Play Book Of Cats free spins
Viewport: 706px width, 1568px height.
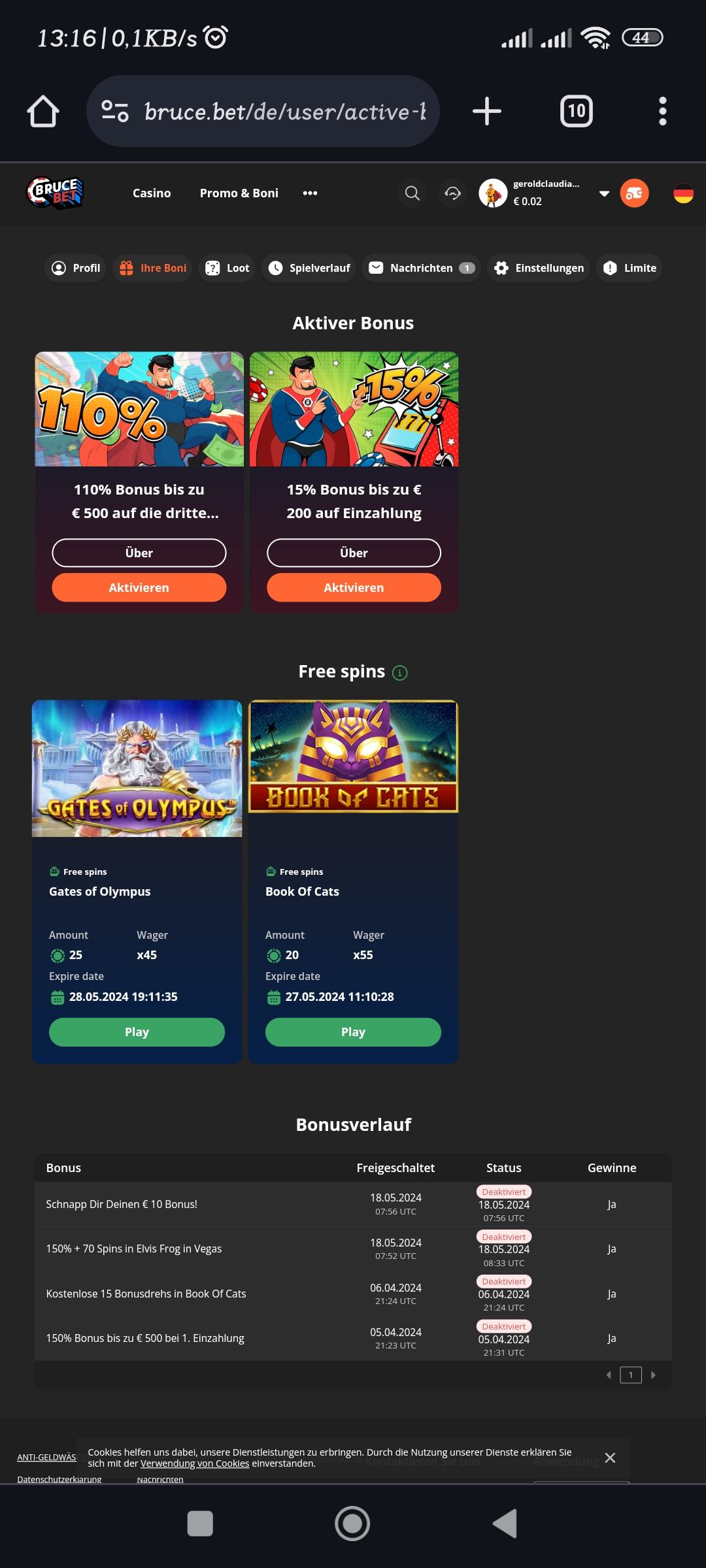coord(353,1032)
